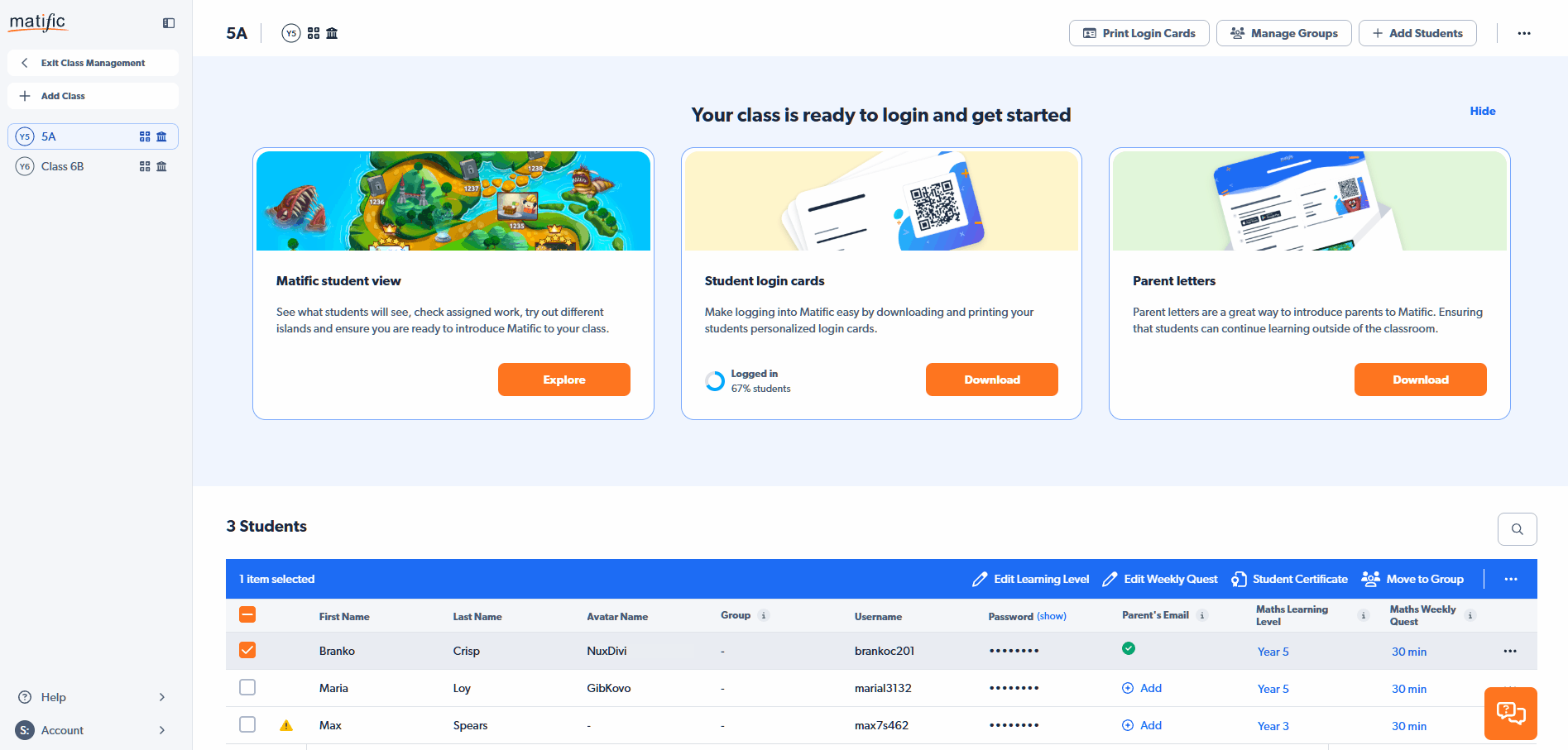1568x750 pixels.
Task: Click the Student login cards QR thumbnail
Action: click(x=881, y=201)
